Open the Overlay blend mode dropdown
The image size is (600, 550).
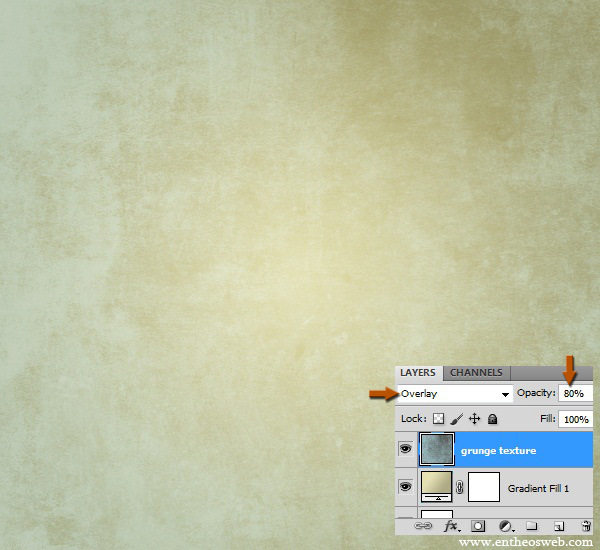point(455,393)
